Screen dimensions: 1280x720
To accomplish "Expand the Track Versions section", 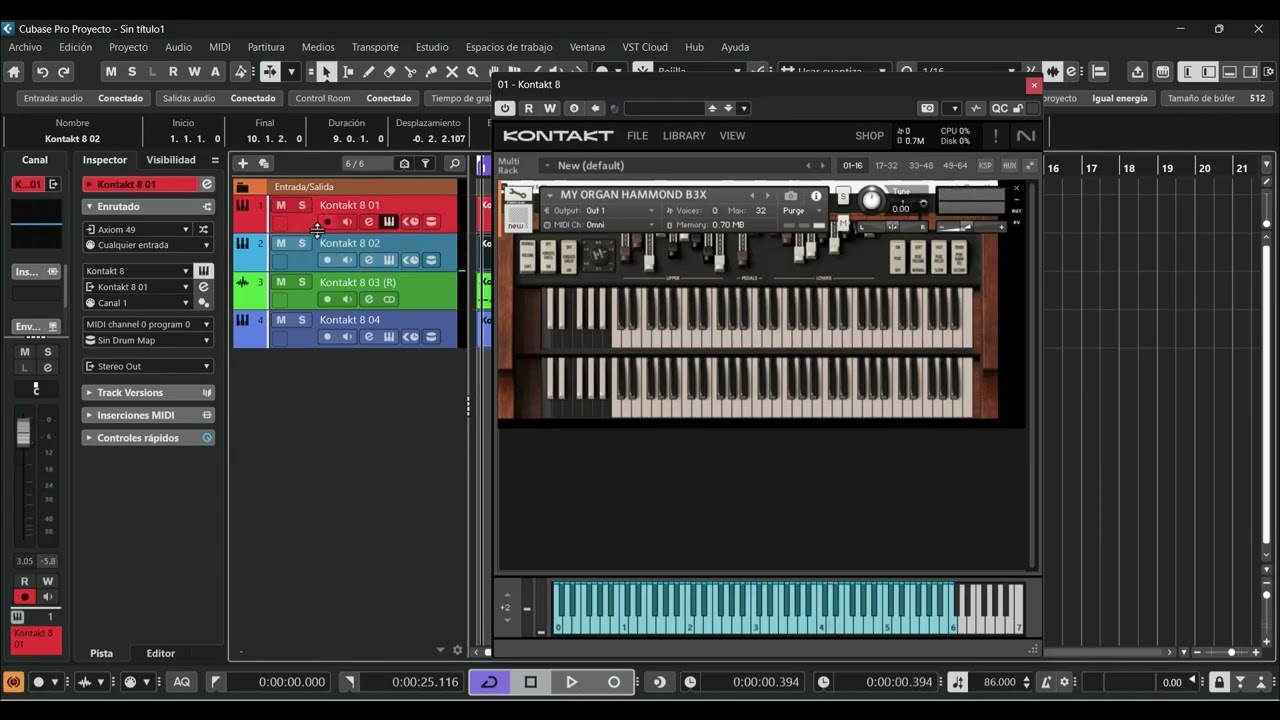I will point(148,392).
